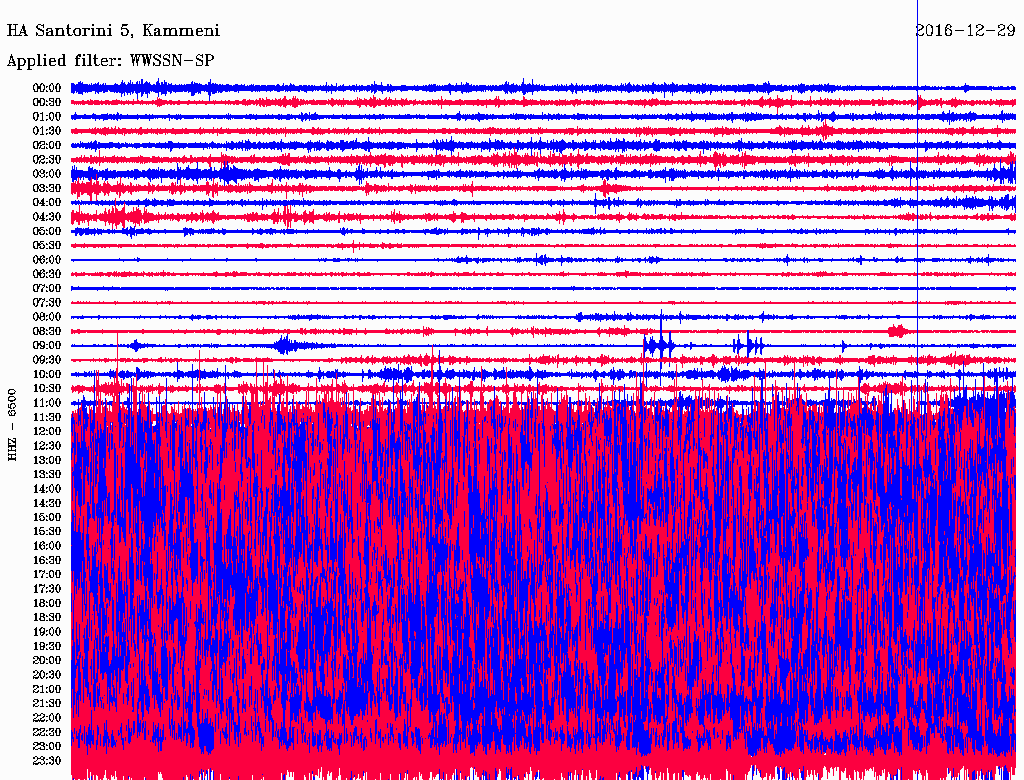Viewport: 1024px width, 780px height.
Task: Select the 17:00 time row label
Action: coord(47,575)
